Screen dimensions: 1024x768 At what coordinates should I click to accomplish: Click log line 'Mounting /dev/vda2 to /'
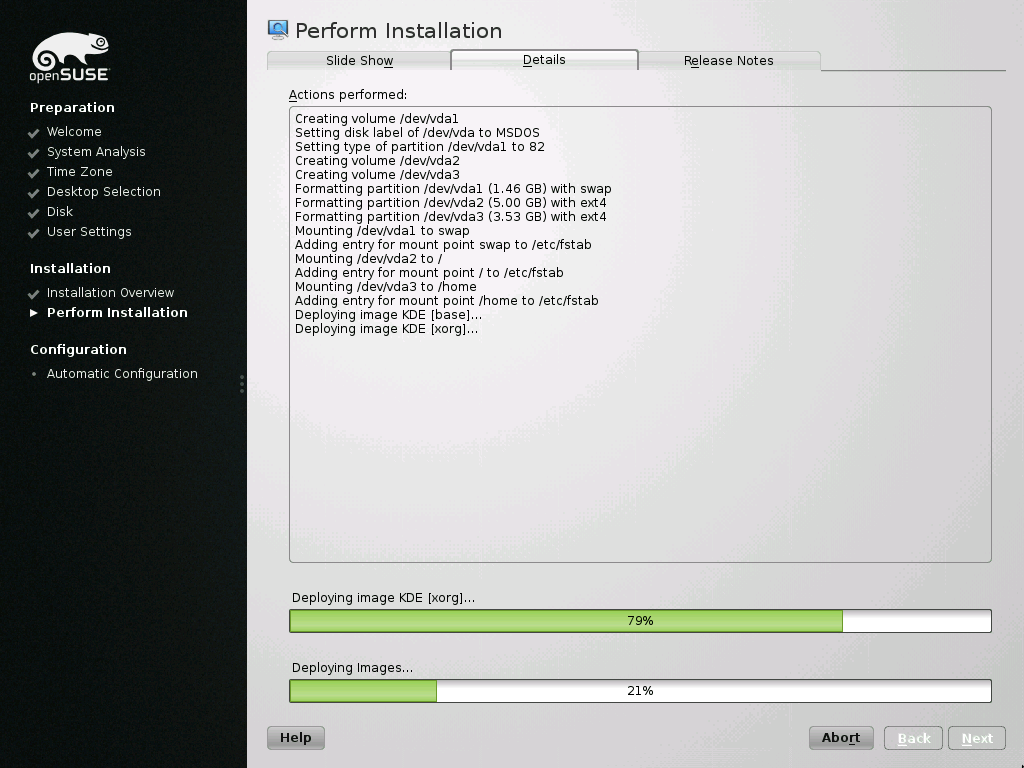368,259
